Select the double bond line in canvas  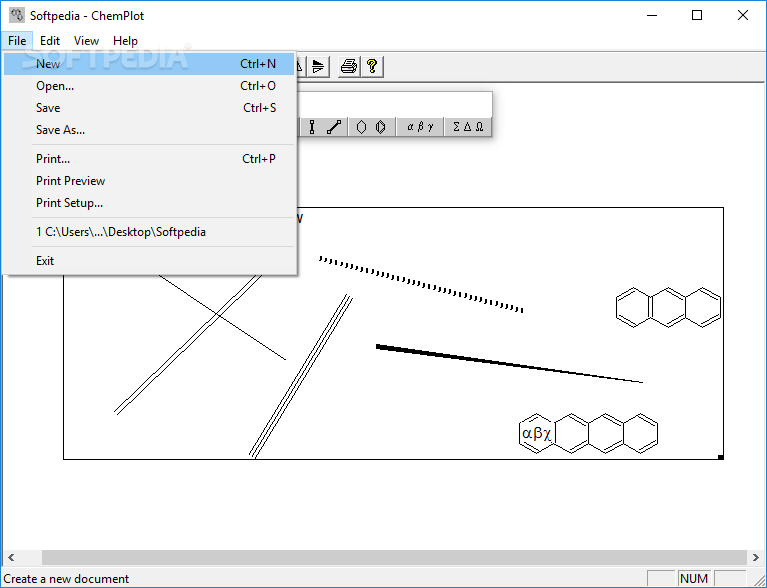(x=188, y=345)
